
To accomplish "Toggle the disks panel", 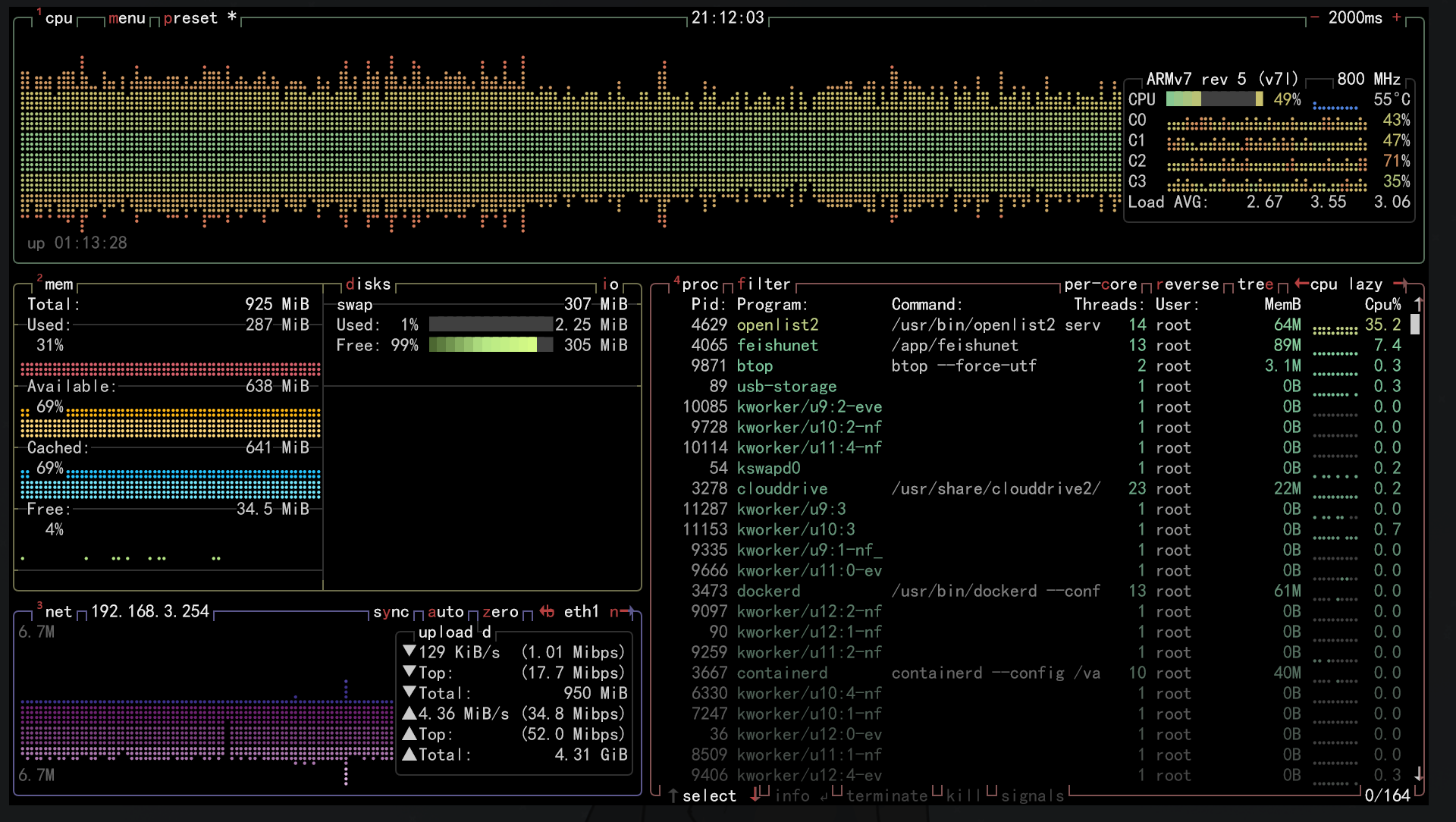I will [368, 284].
